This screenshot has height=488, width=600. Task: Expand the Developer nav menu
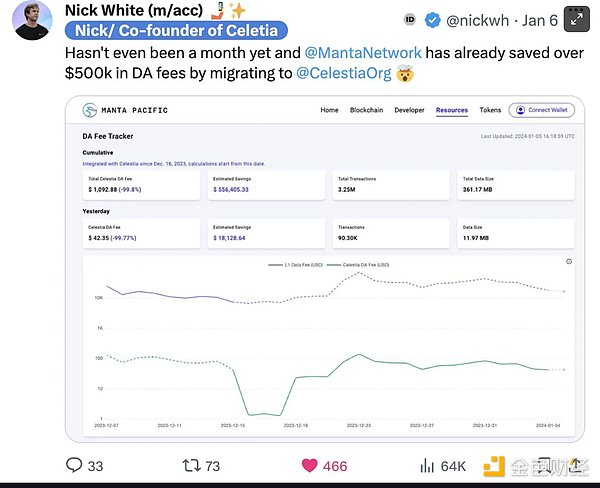pyautogui.click(x=410, y=110)
